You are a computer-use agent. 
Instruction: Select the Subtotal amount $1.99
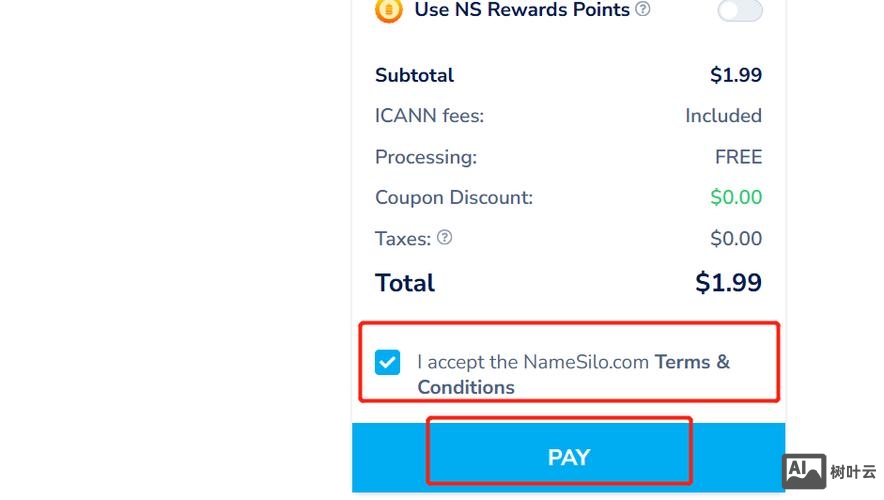click(735, 75)
